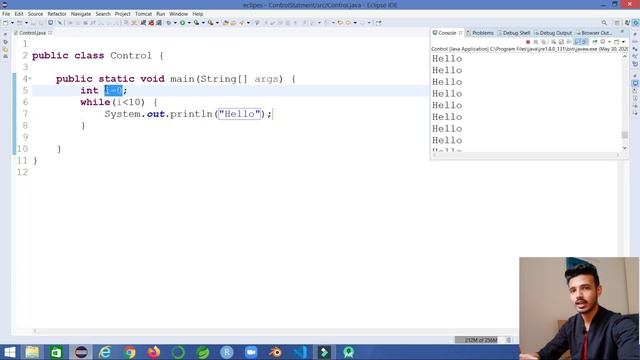
Task: Switch to the Console tab
Action: pyautogui.click(x=447, y=33)
